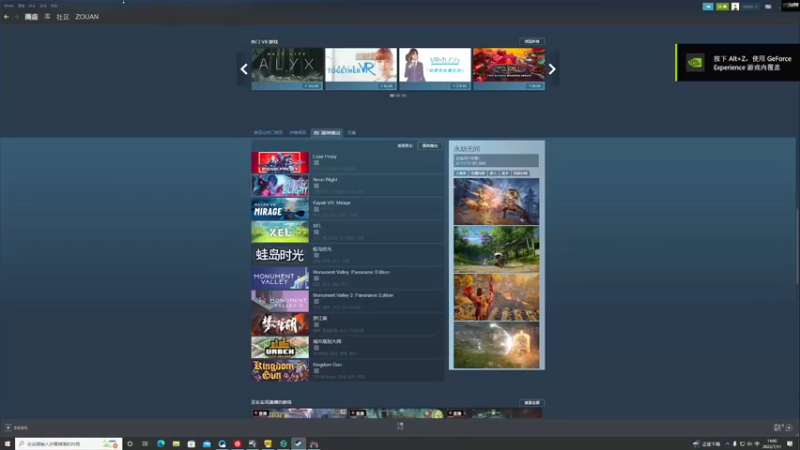
Task: Click the browse all button above VR carousel
Action: 532,41
